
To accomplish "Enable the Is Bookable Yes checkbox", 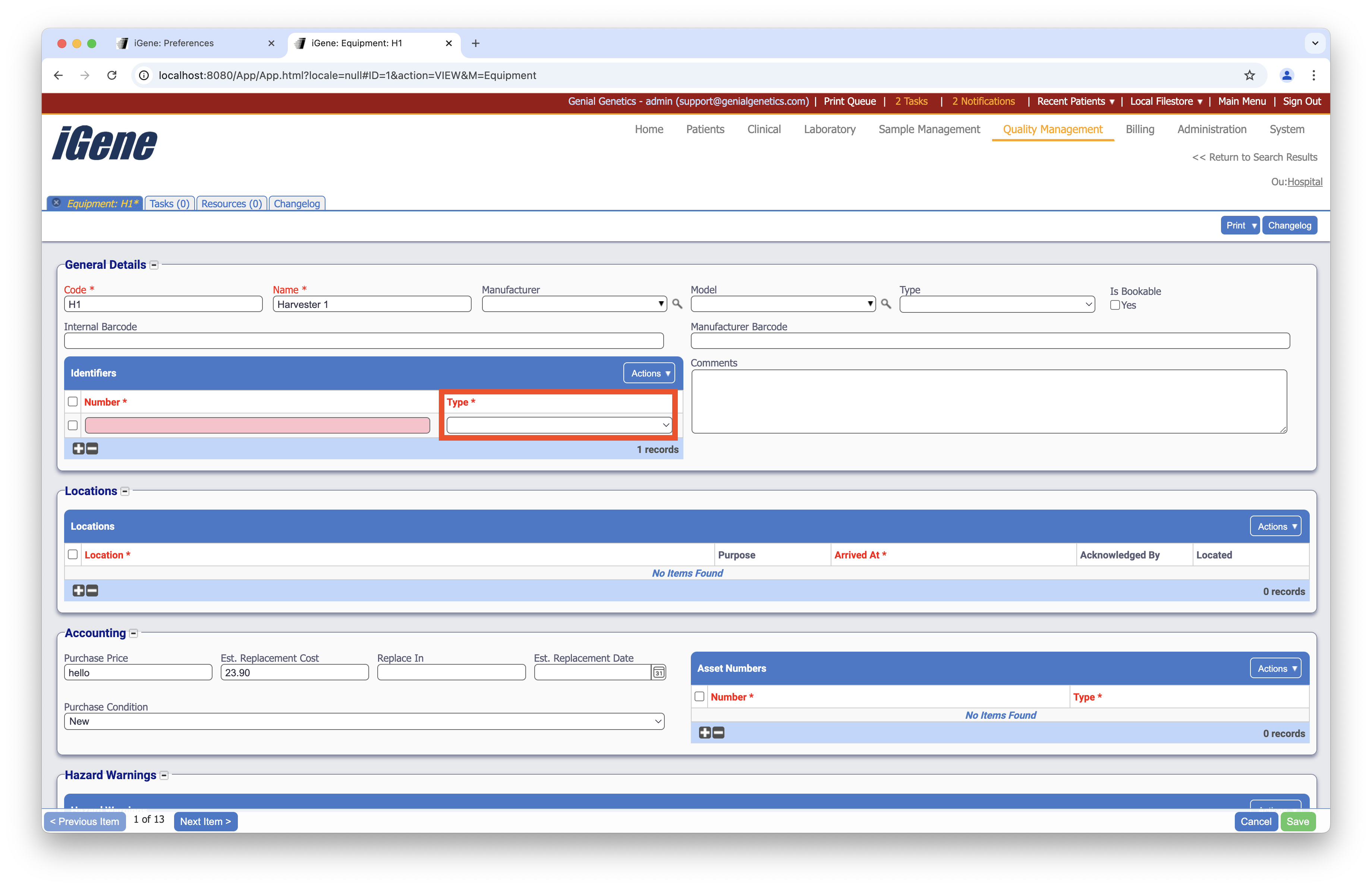I will click(1115, 305).
